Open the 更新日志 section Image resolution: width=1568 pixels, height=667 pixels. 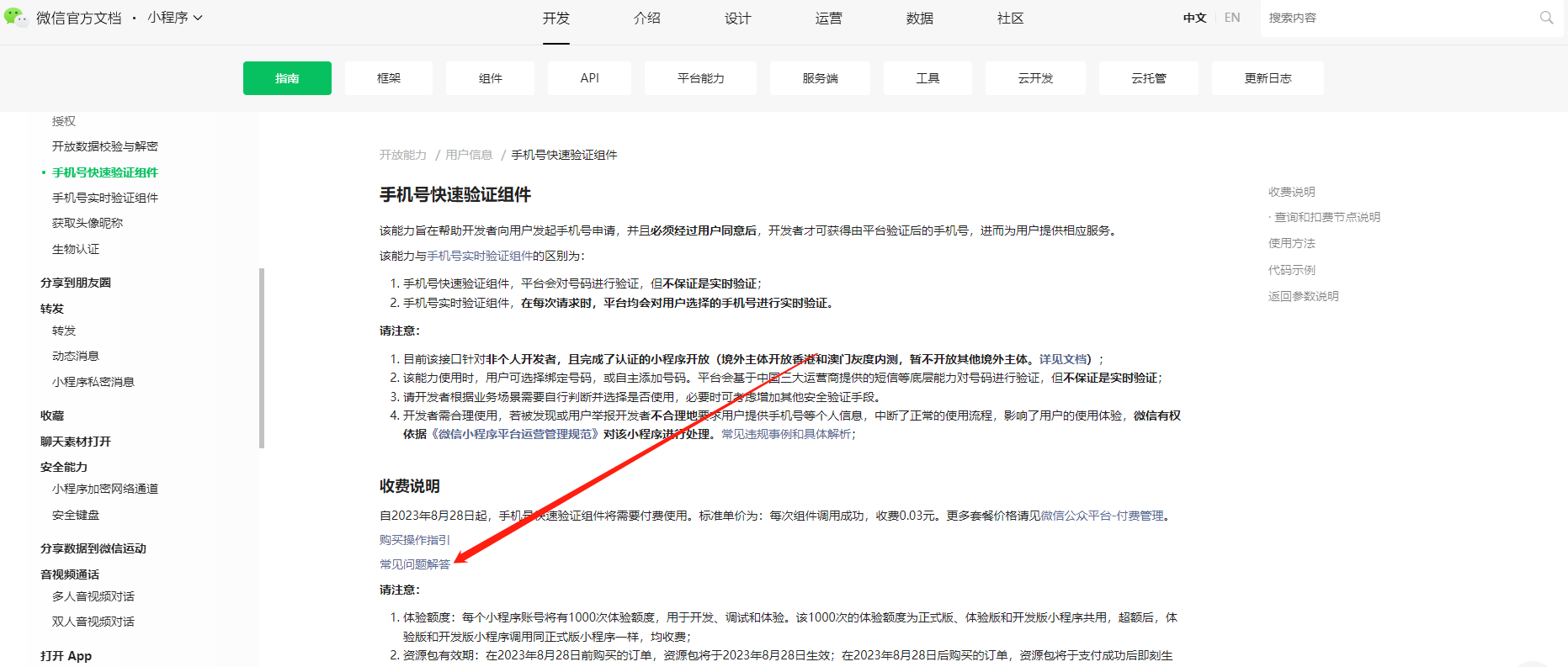pyautogui.click(x=1268, y=78)
